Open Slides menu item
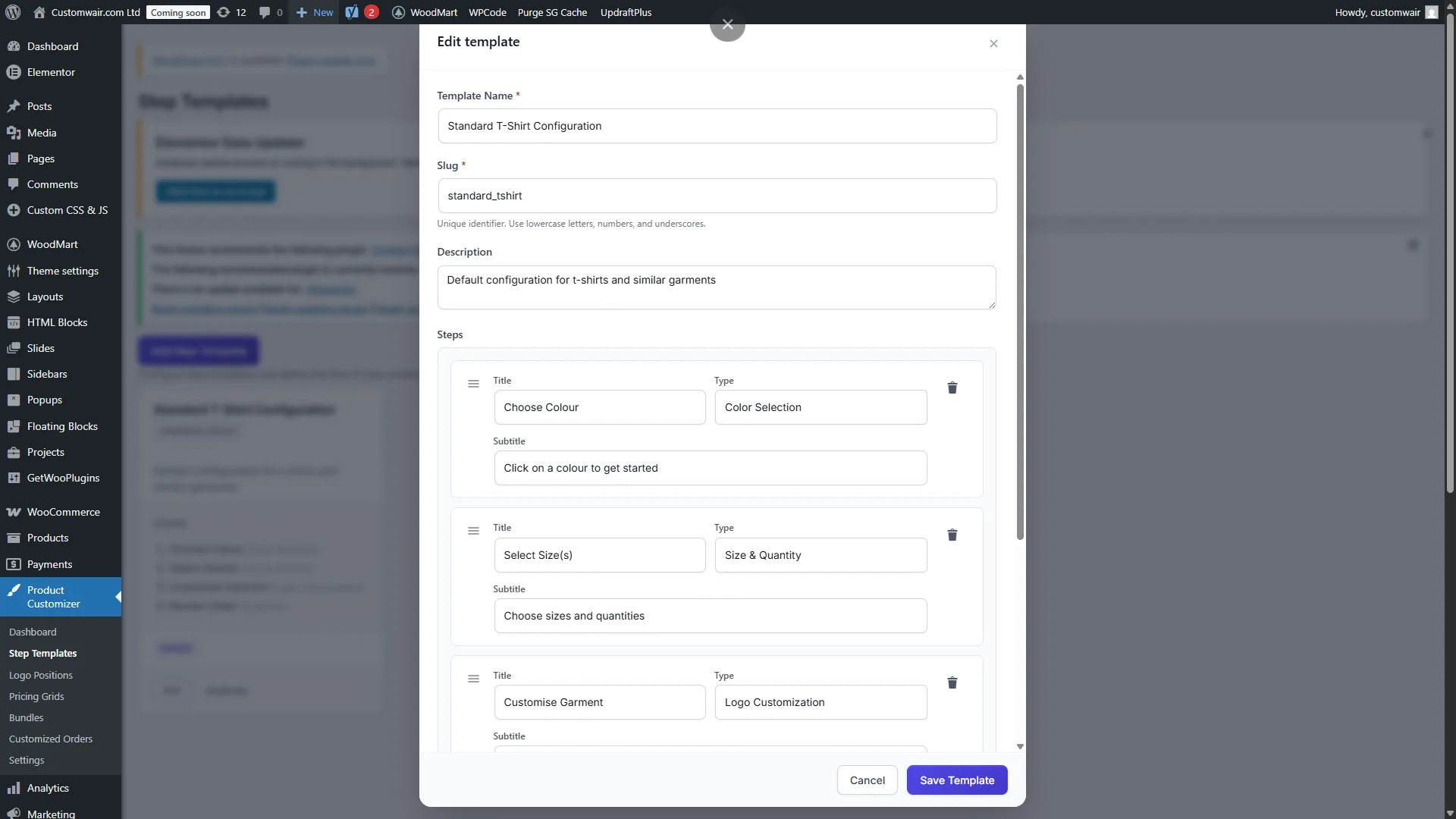Viewport: 1456px width, 819px height. click(x=61, y=348)
